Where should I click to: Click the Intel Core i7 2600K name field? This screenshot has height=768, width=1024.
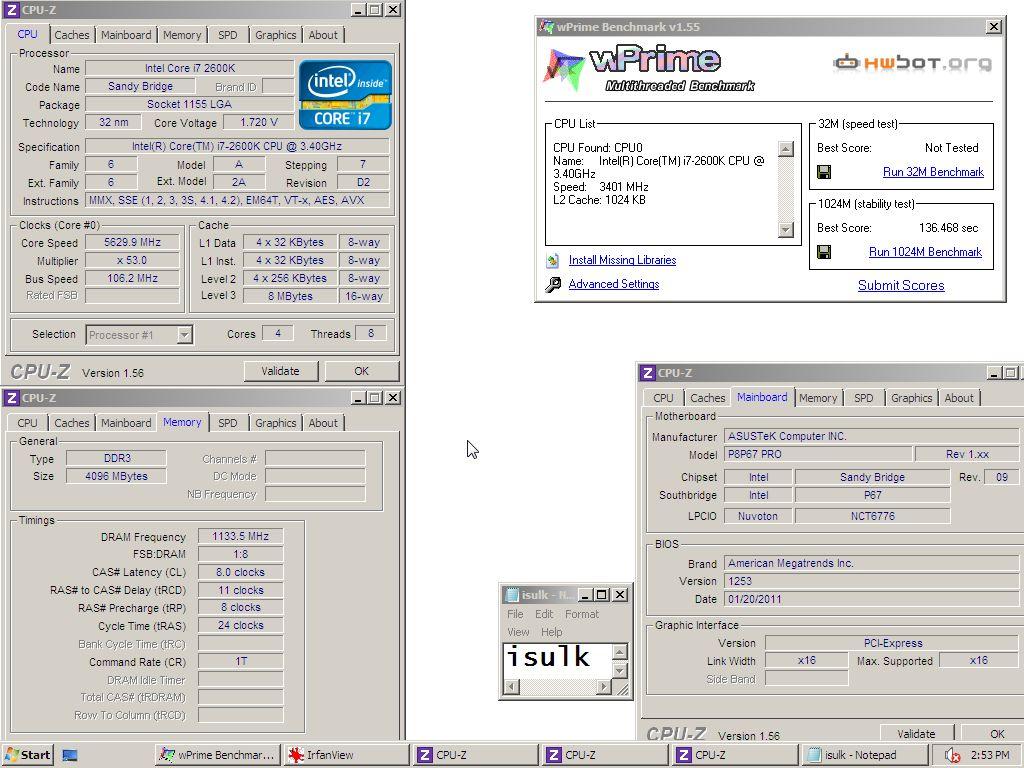189,68
